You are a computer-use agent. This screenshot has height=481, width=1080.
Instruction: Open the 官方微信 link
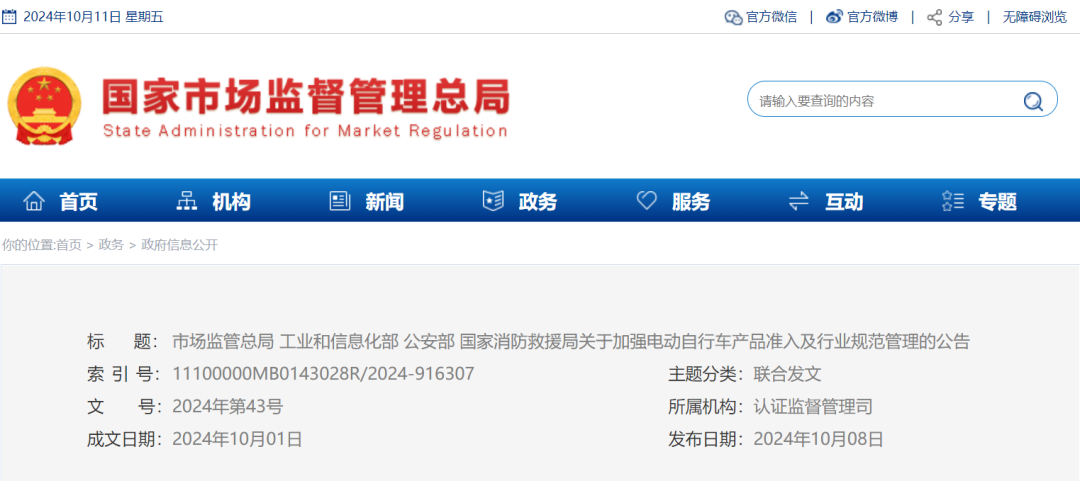pos(771,17)
